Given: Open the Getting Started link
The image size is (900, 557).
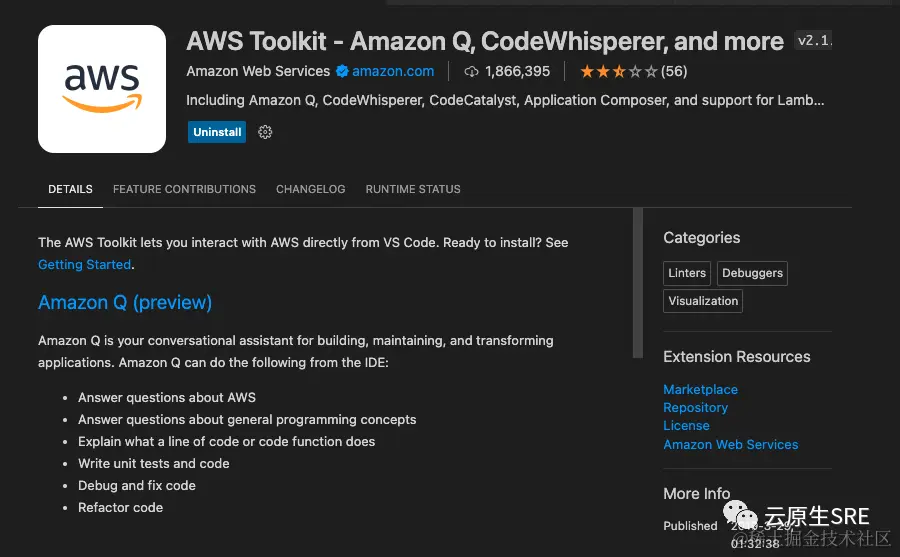Looking at the screenshot, I should coord(84,265).
